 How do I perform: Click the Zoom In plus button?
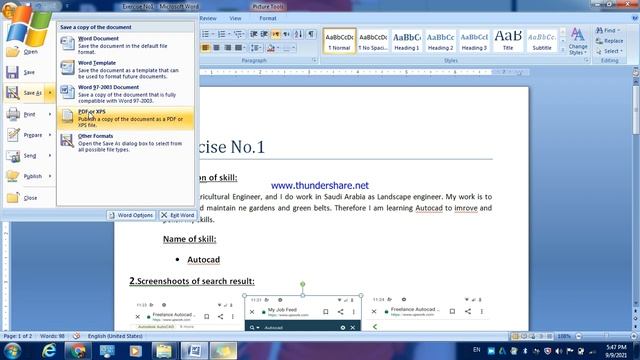point(633,336)
